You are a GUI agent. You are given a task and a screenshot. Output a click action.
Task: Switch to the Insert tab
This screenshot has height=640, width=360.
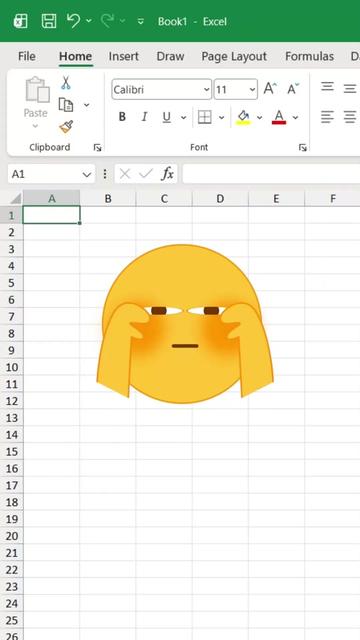[x=123, y=56]
